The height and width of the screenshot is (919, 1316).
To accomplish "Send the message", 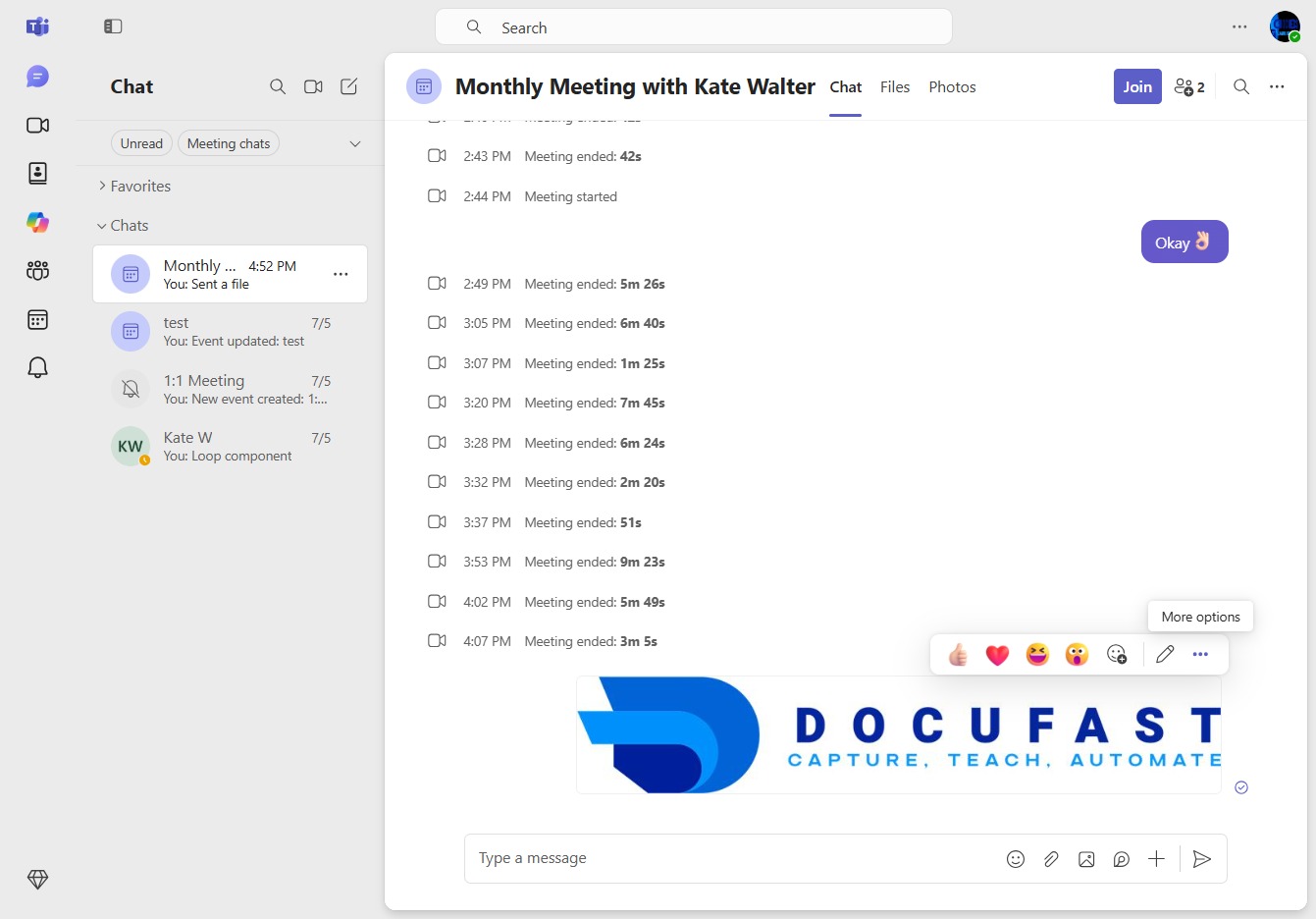I will [1202, 859].
